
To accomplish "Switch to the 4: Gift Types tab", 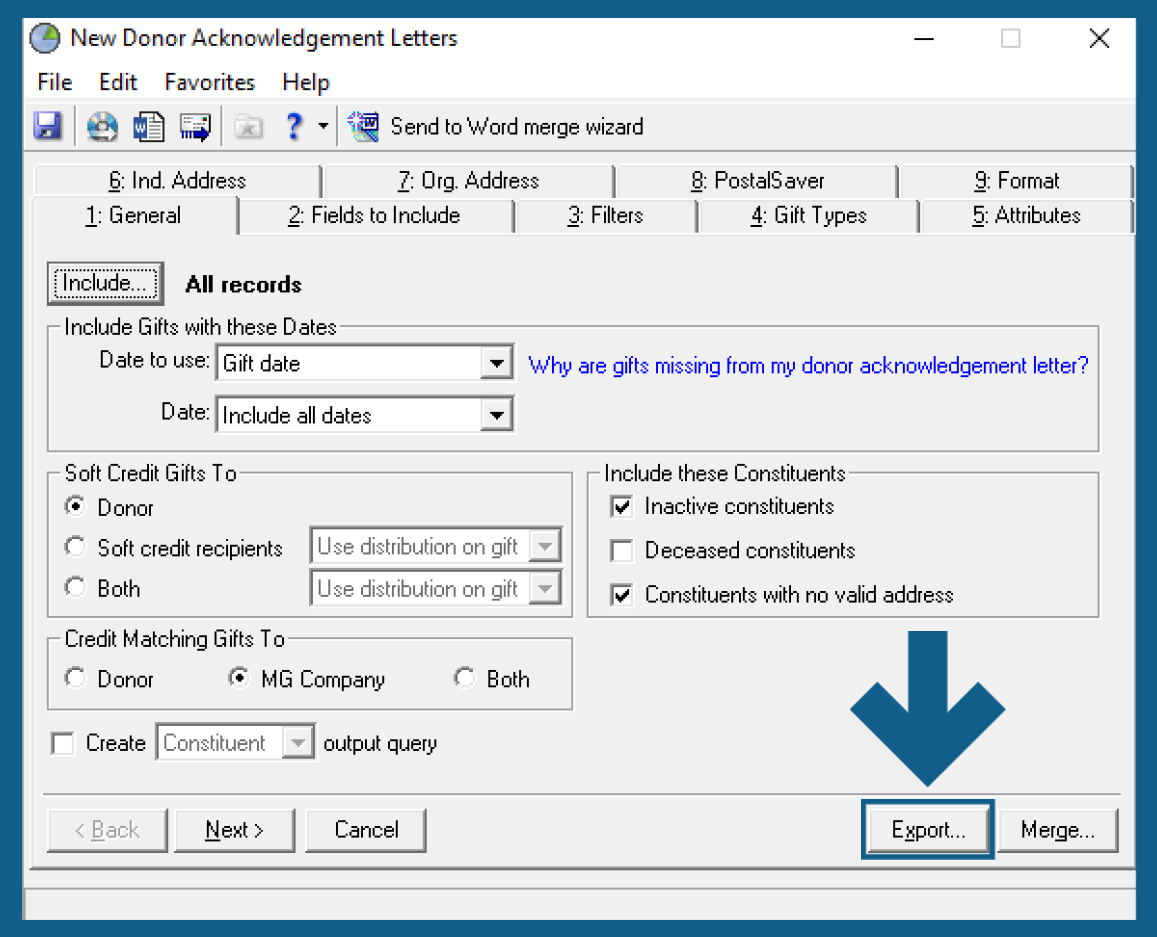I will pyautogui.click(x=809, y=215).
